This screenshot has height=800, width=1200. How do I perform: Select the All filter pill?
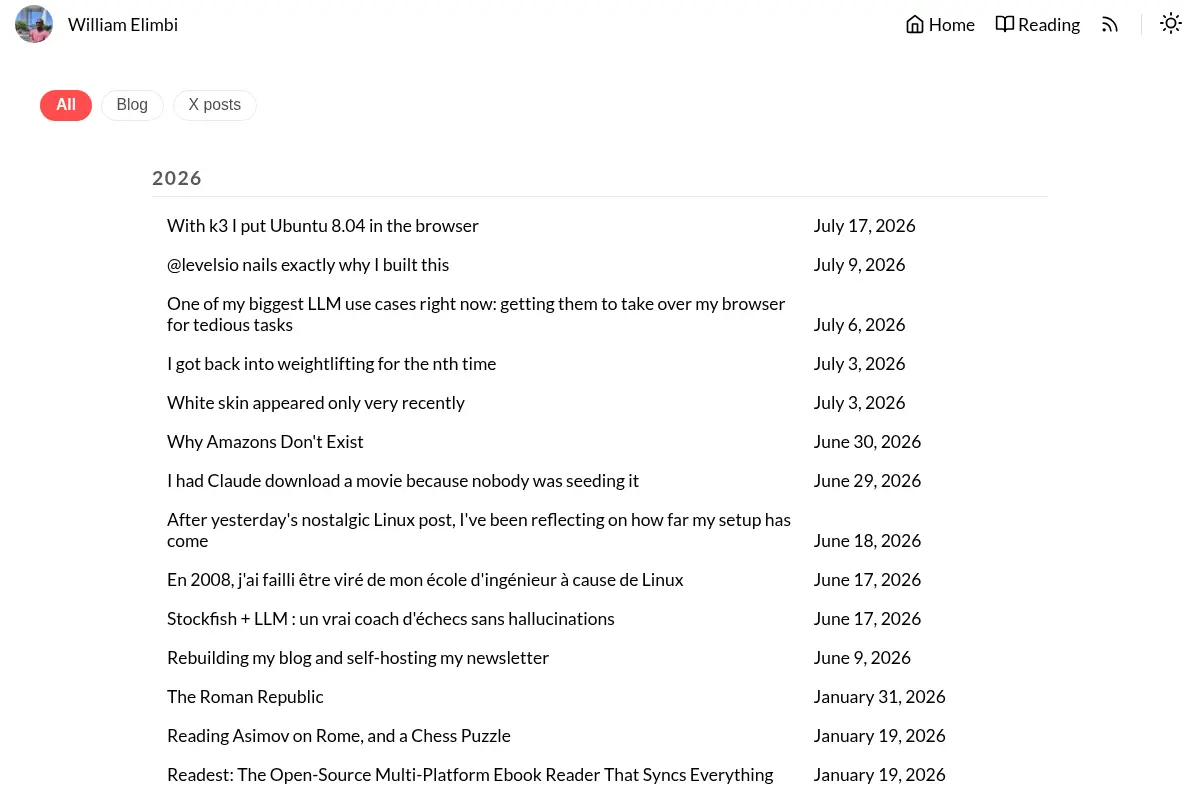click(x=66, y=105)
